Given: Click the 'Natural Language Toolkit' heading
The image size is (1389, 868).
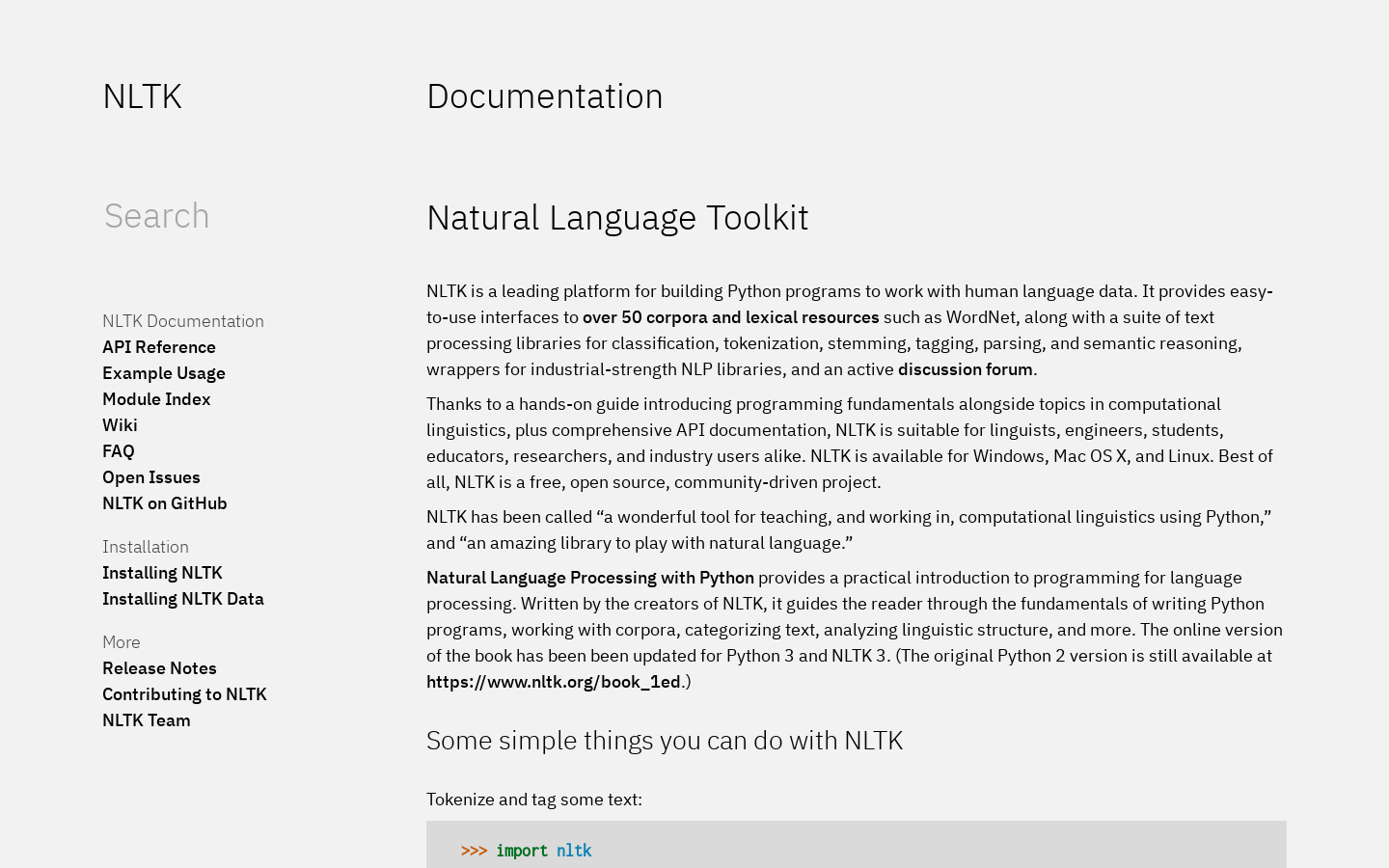Looking at the screenshot, I should click(617, 218).
